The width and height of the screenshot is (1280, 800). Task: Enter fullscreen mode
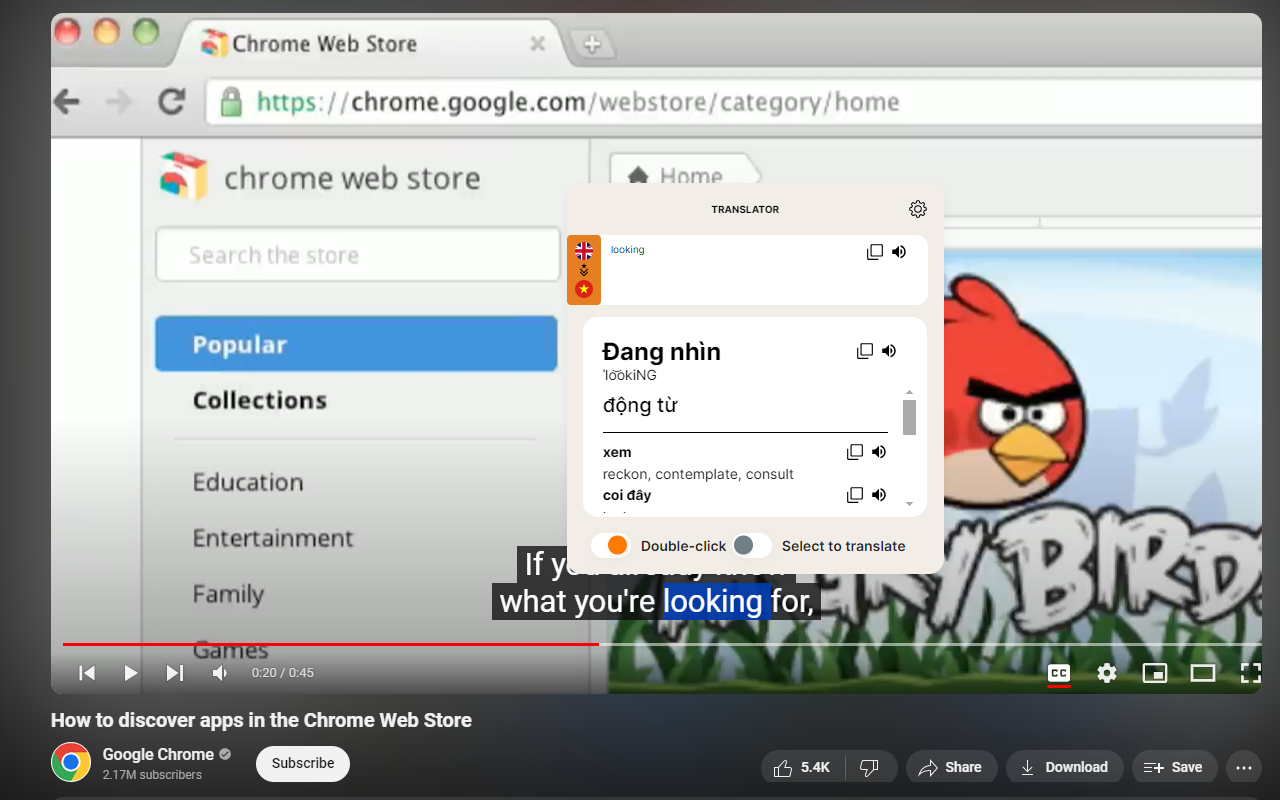pos(1250,673)
